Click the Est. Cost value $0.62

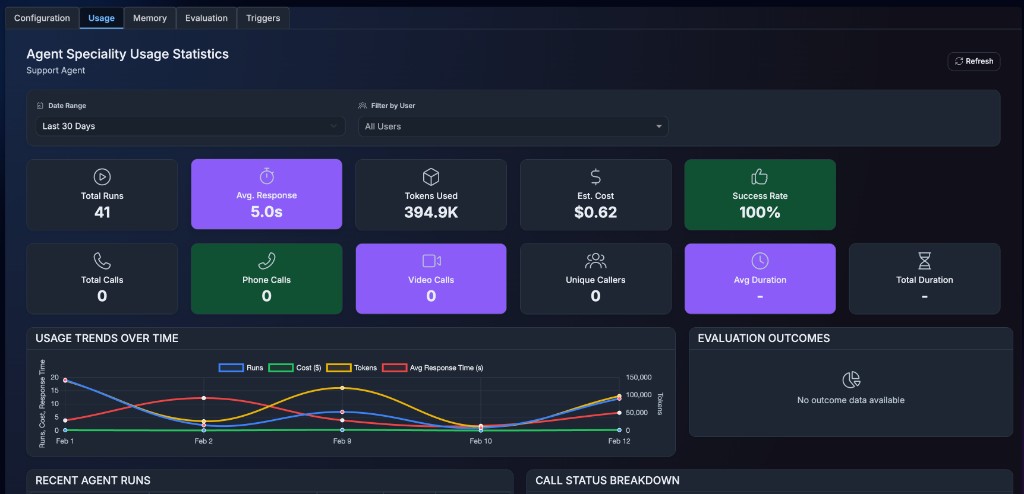596,212
